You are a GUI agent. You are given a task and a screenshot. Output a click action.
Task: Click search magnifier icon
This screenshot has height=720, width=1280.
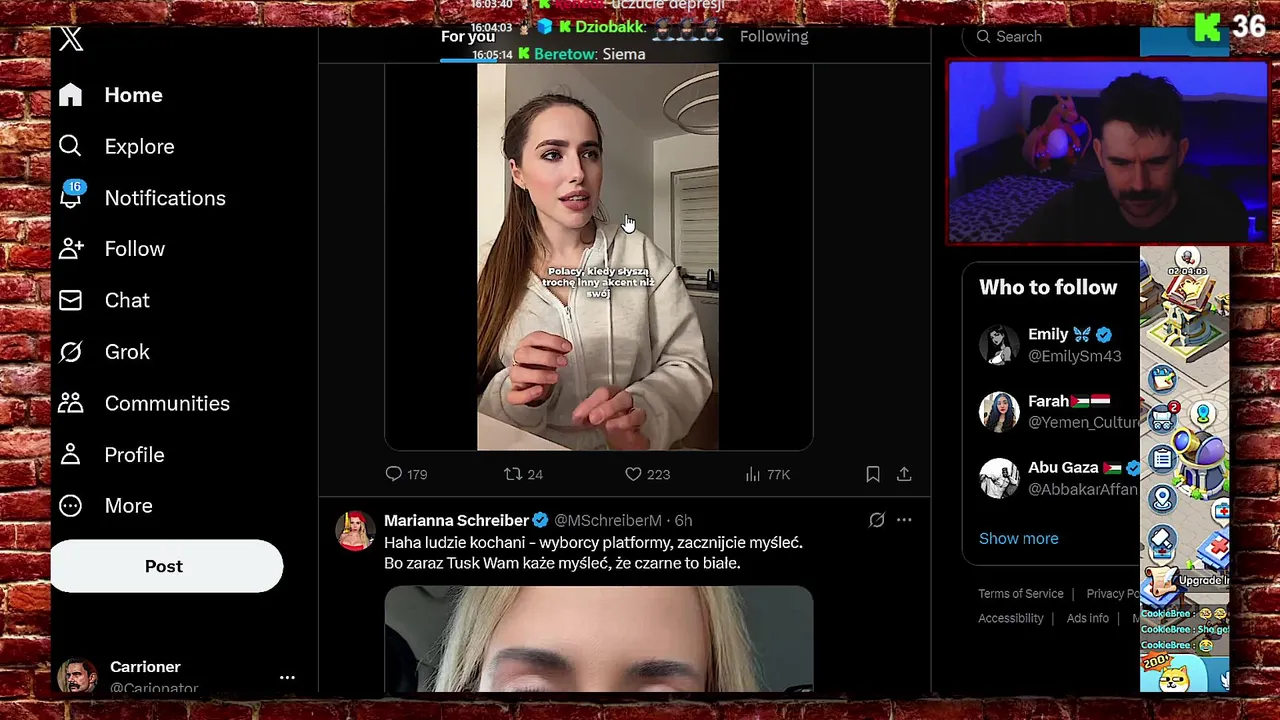[x=984, y=37]
